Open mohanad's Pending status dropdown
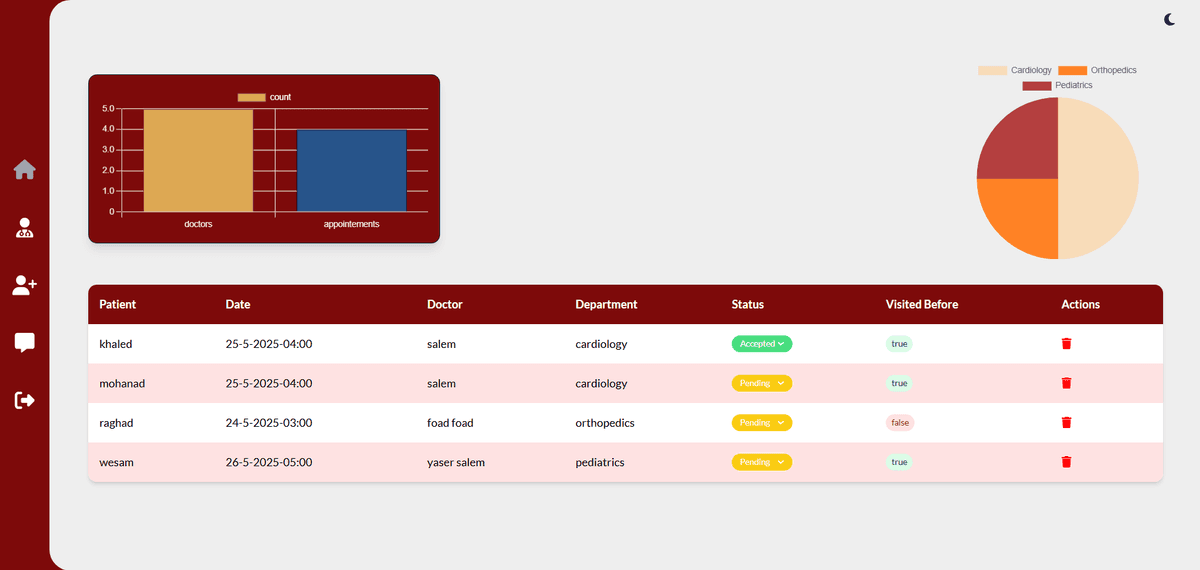The height and width of the screenshot is (570, 1200). (x=761, y=383)
